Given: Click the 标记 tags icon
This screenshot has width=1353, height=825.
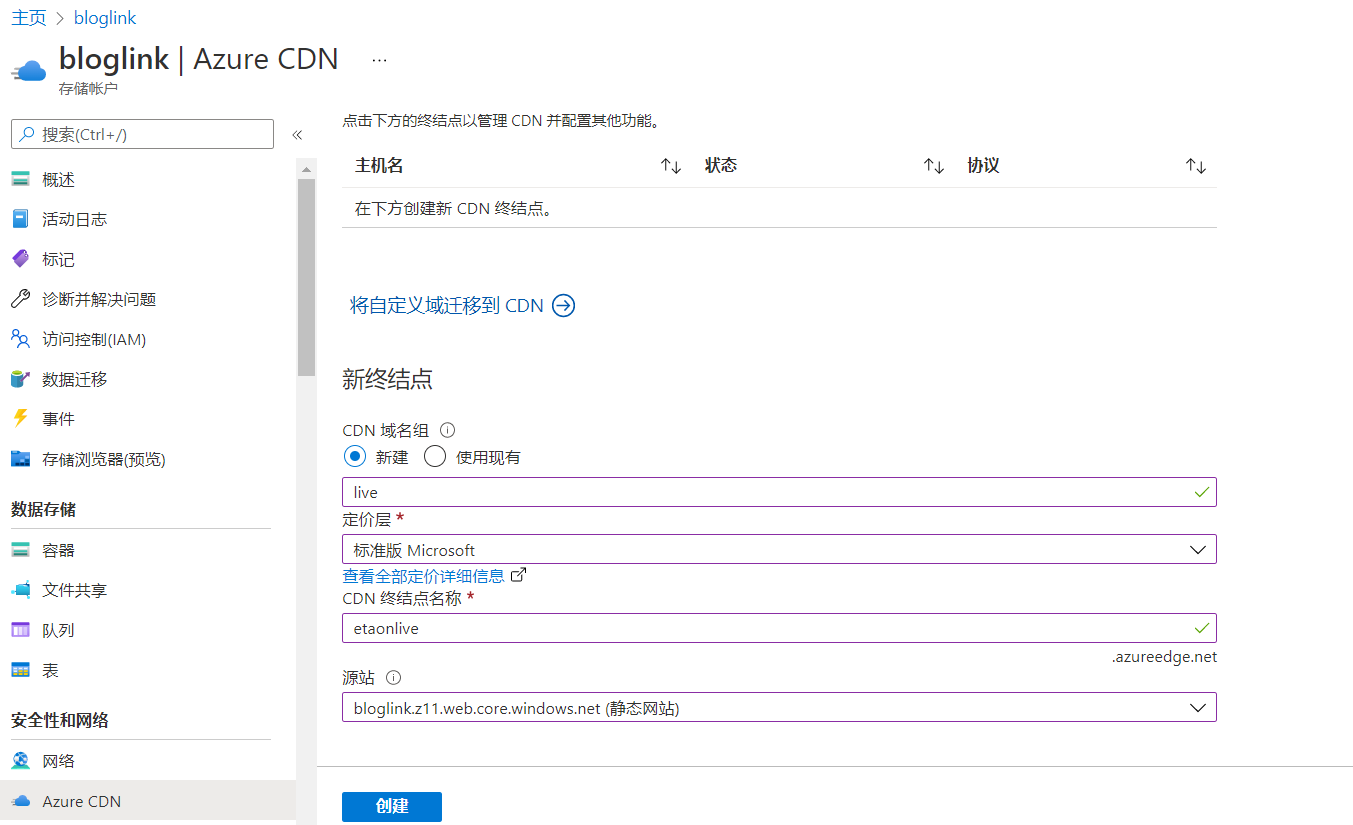Looking at the screenshot, I should tap(21, 259).
